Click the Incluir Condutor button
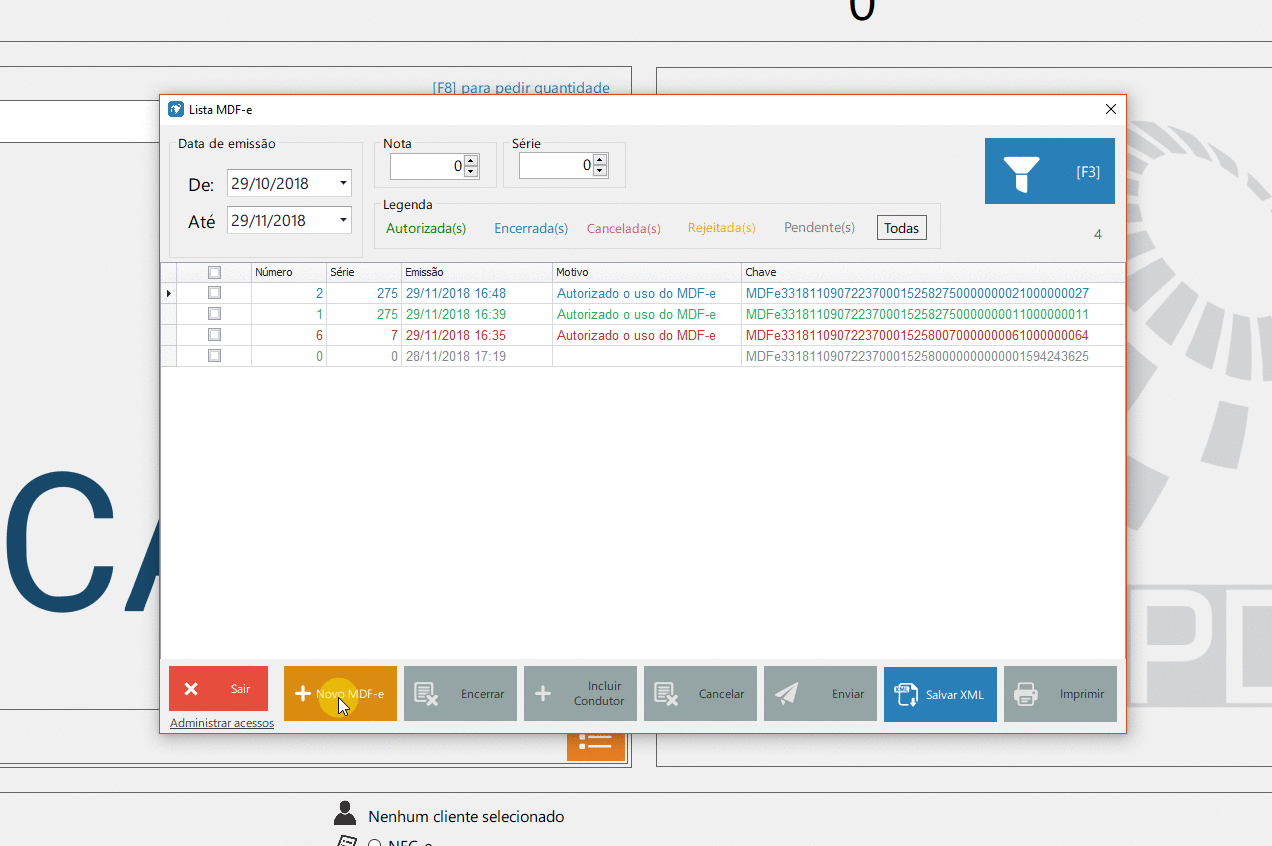The image size is (1272, 846). pyautogui.click(x=580, y=693)
